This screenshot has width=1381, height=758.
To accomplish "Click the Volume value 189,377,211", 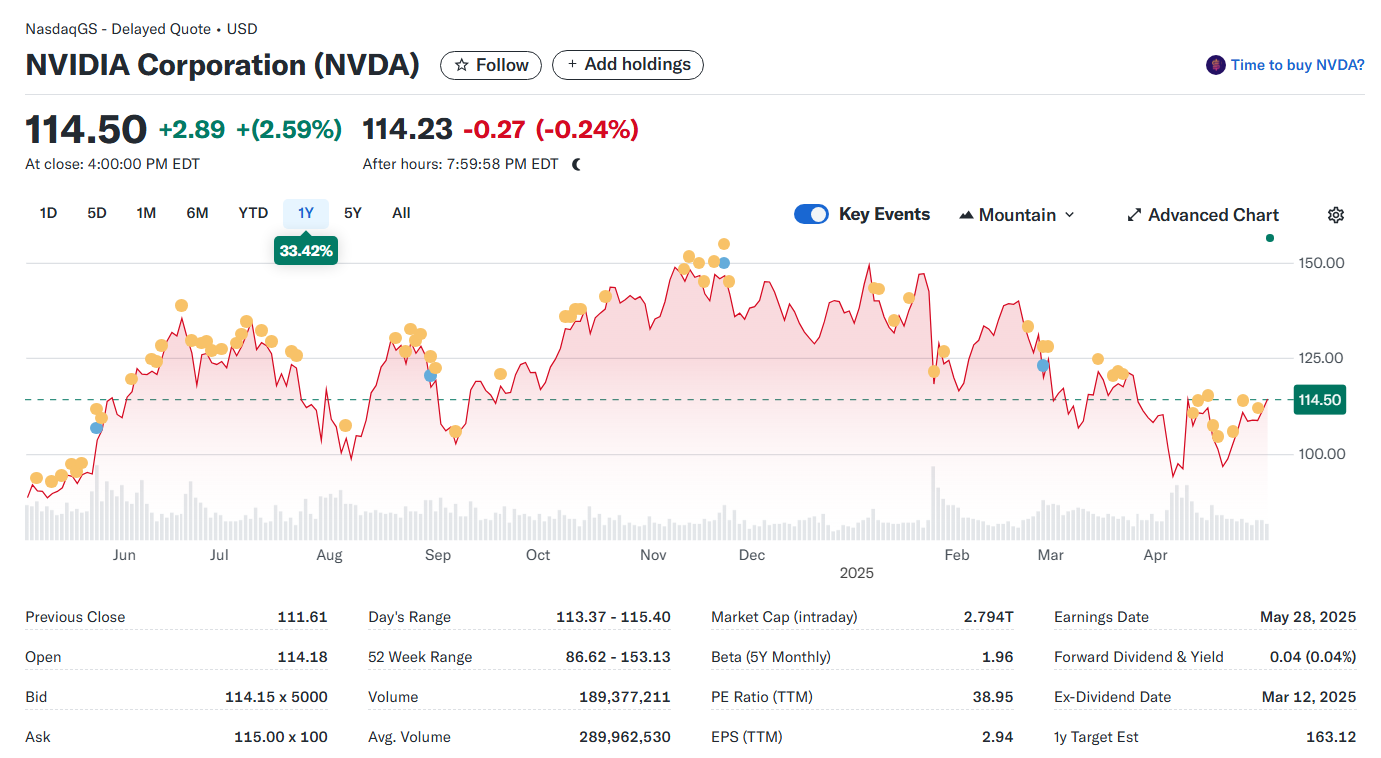I will click(x=625, y=697).
